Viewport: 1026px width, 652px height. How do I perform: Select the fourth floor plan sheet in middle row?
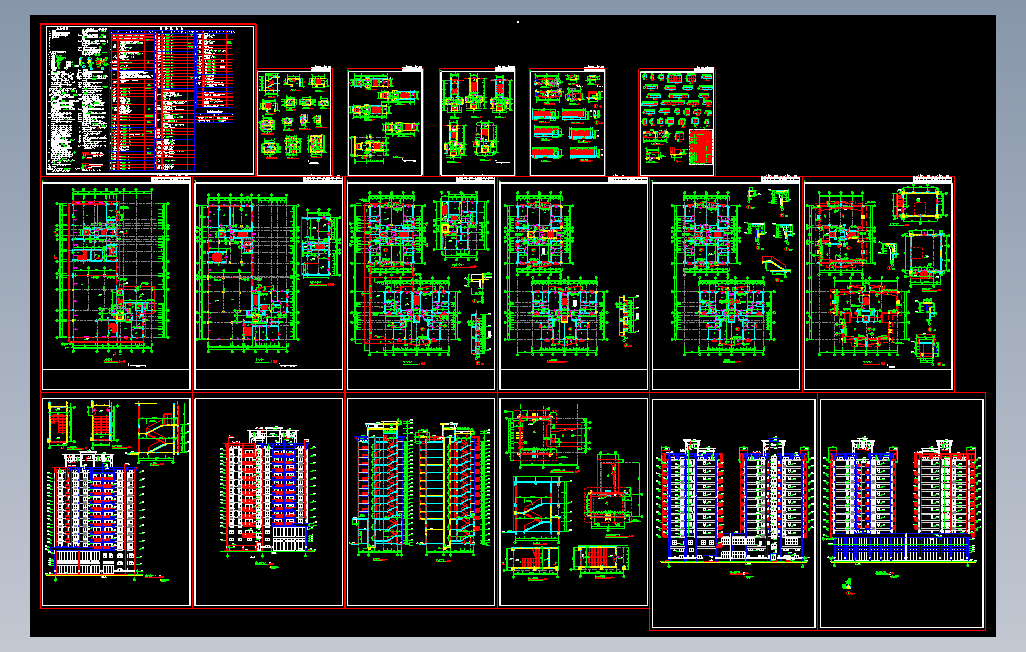pos(573,284)
